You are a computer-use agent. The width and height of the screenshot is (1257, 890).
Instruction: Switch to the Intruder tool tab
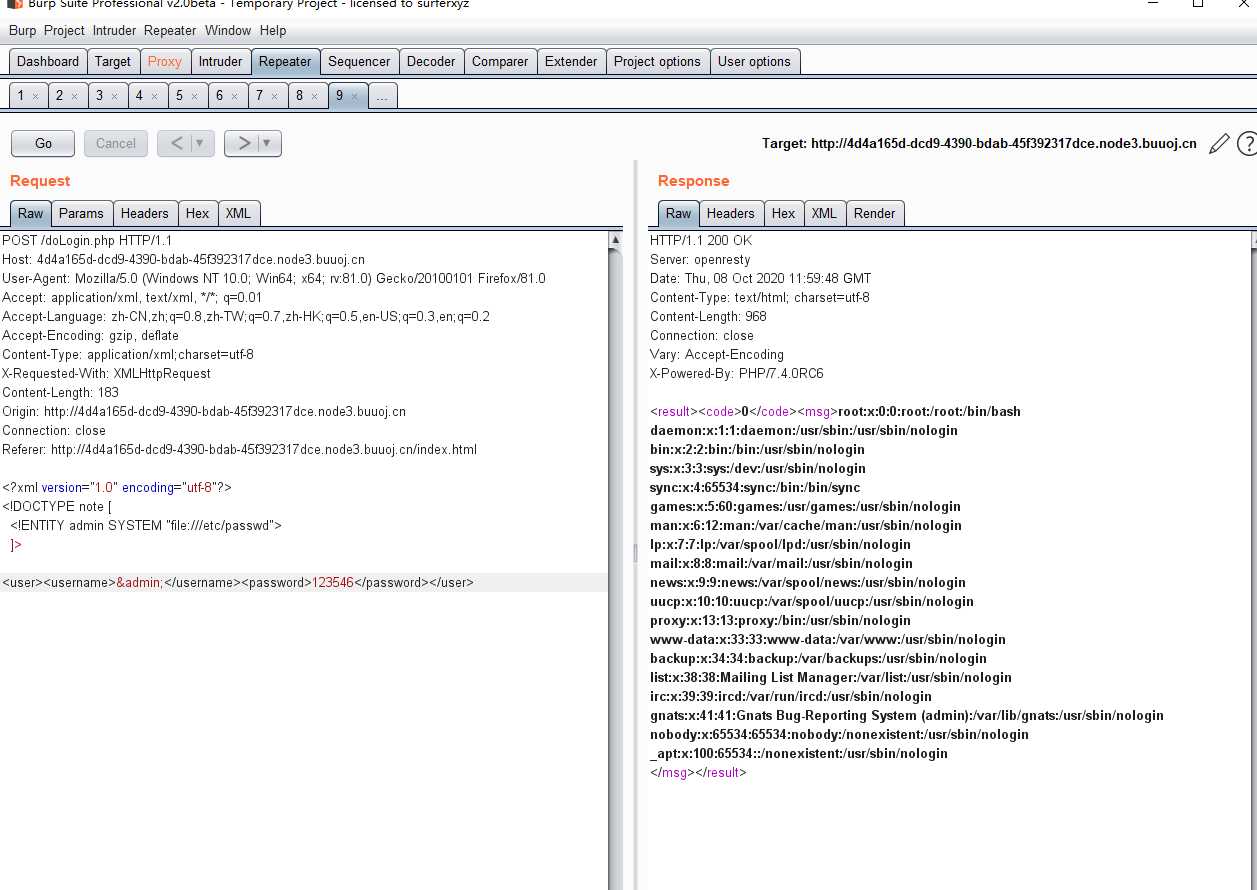[220, 61]
